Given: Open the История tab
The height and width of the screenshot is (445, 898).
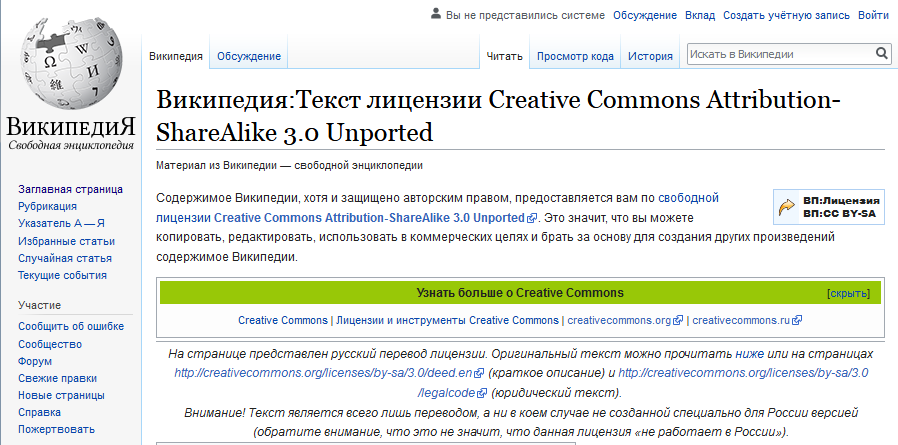Looking at the screenshot, I should [x=650, y=56].
